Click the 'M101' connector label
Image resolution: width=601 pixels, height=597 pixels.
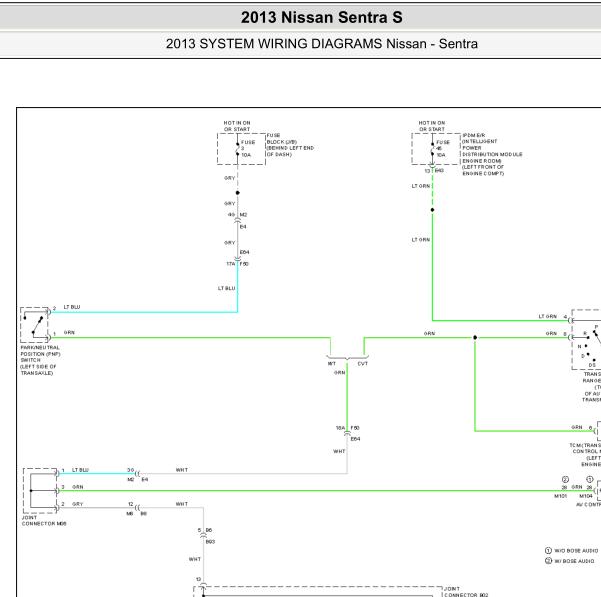click(x=560, y=496)
